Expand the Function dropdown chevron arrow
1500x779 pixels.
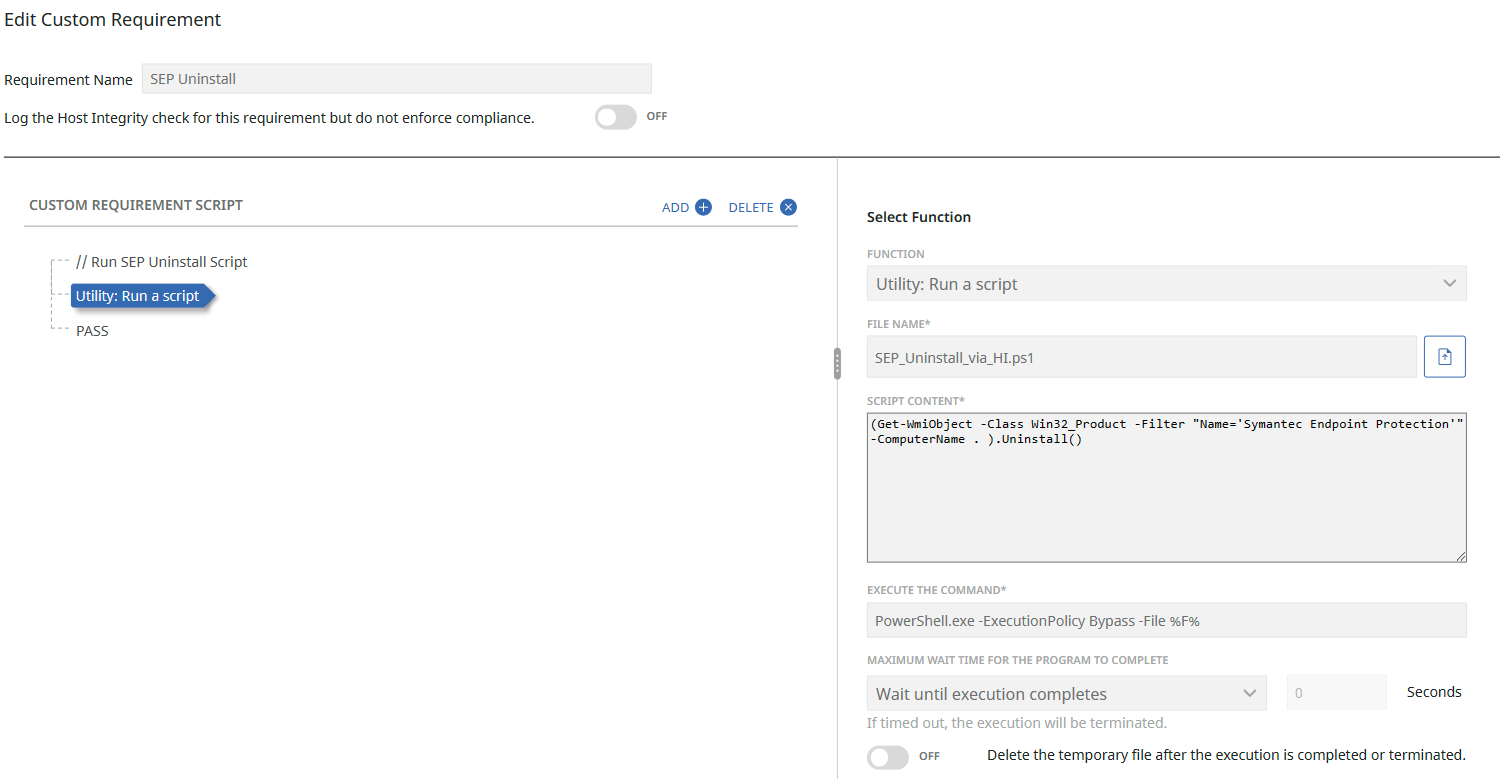tap(1449, 284)
